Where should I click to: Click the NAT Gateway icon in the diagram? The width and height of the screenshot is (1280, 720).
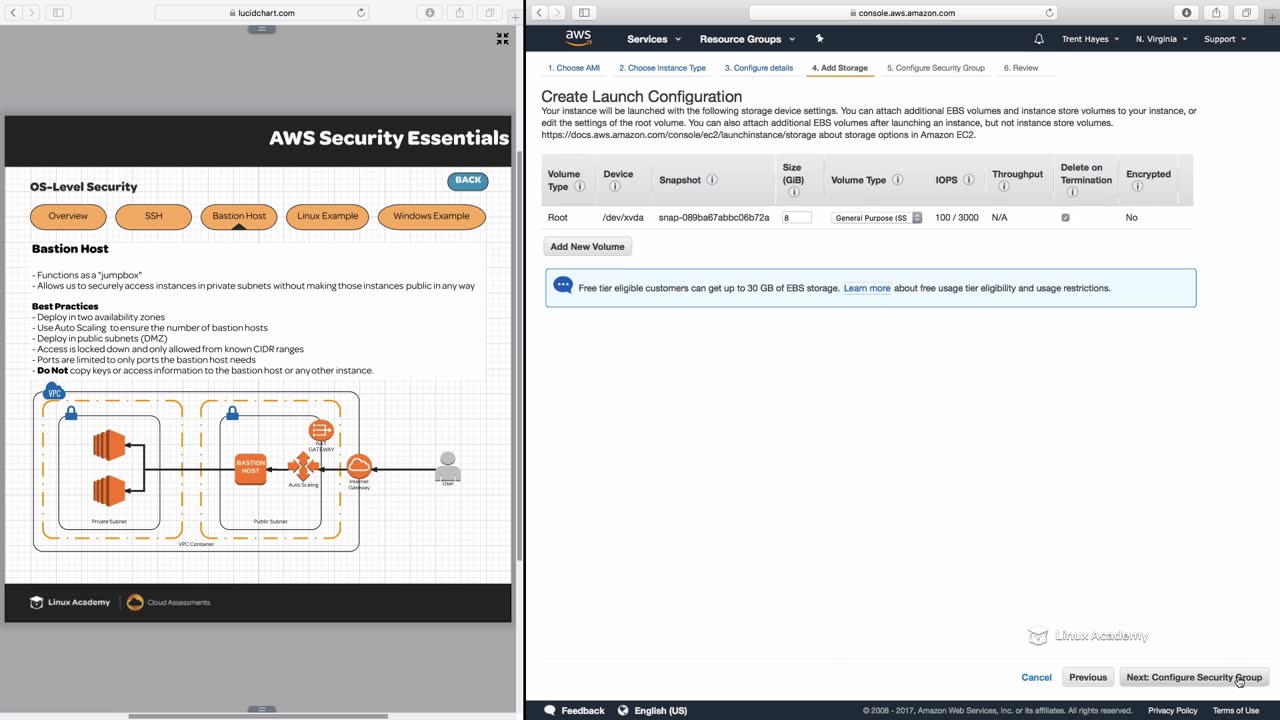coord(321,430)
